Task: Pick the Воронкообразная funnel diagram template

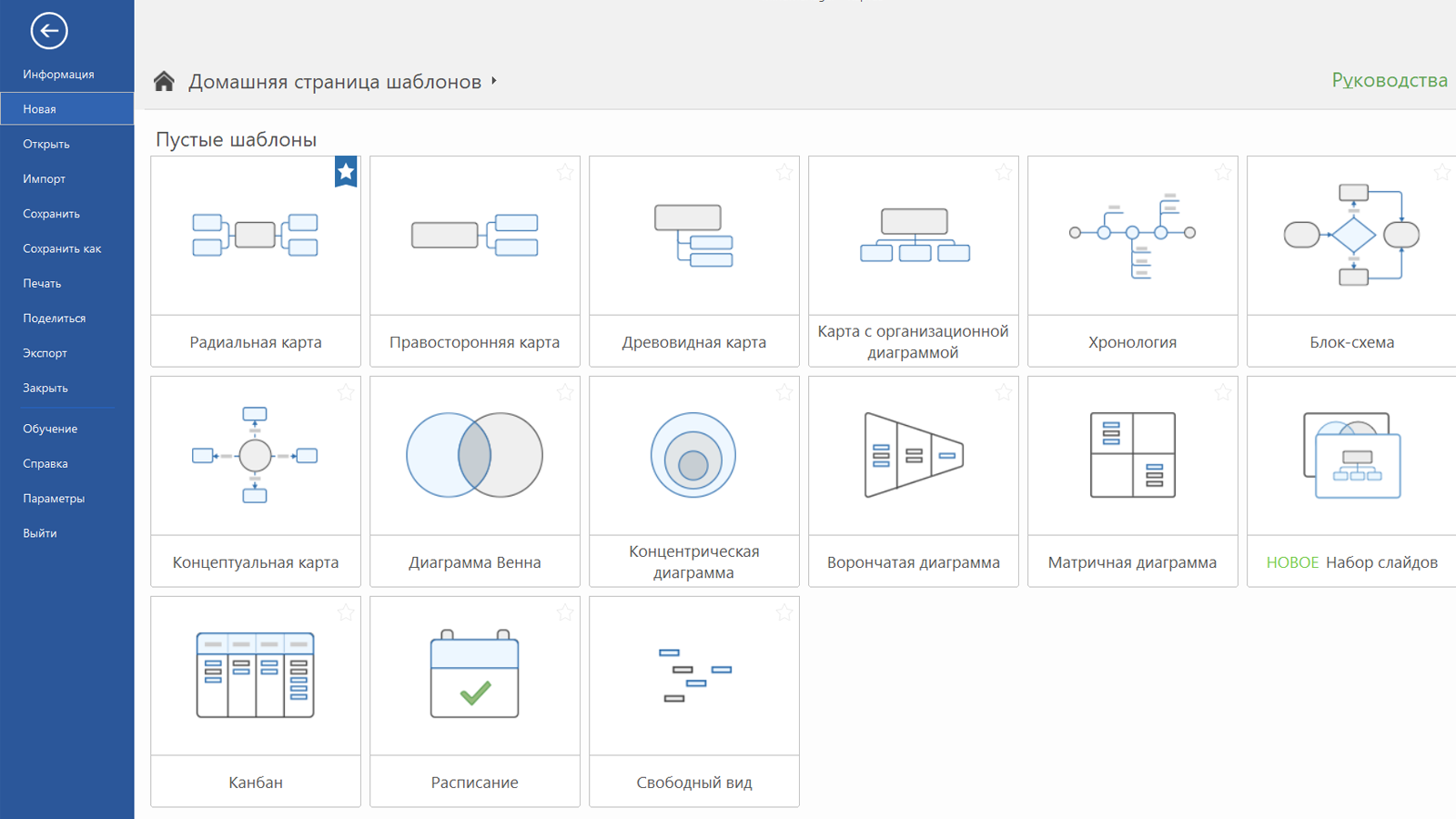Action: [x=913, y=455]
